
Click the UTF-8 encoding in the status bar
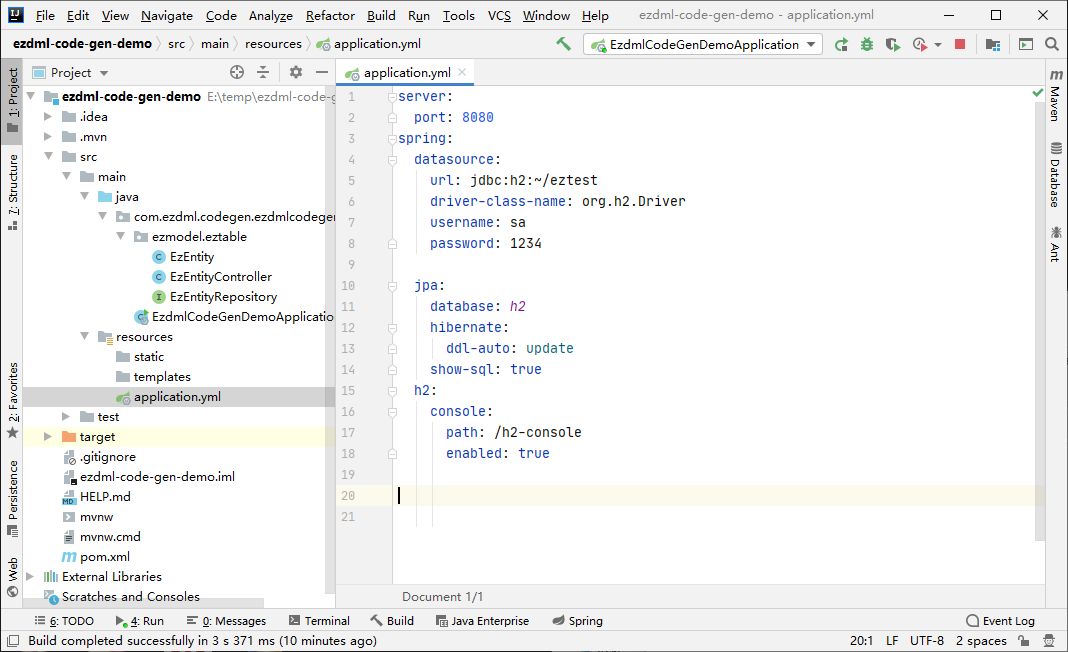tap(927, 640)
